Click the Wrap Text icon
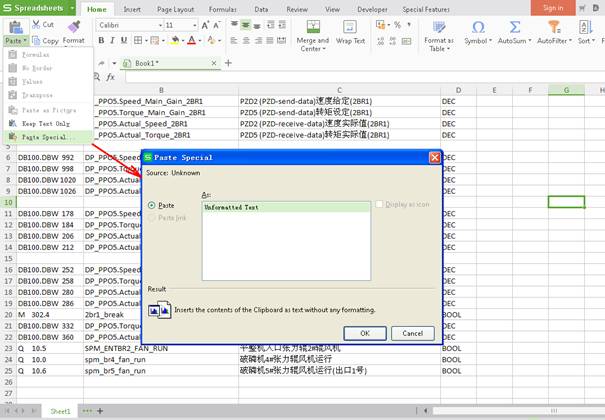The width and height of the screenshot is (605, 420). tap(350, 26)
